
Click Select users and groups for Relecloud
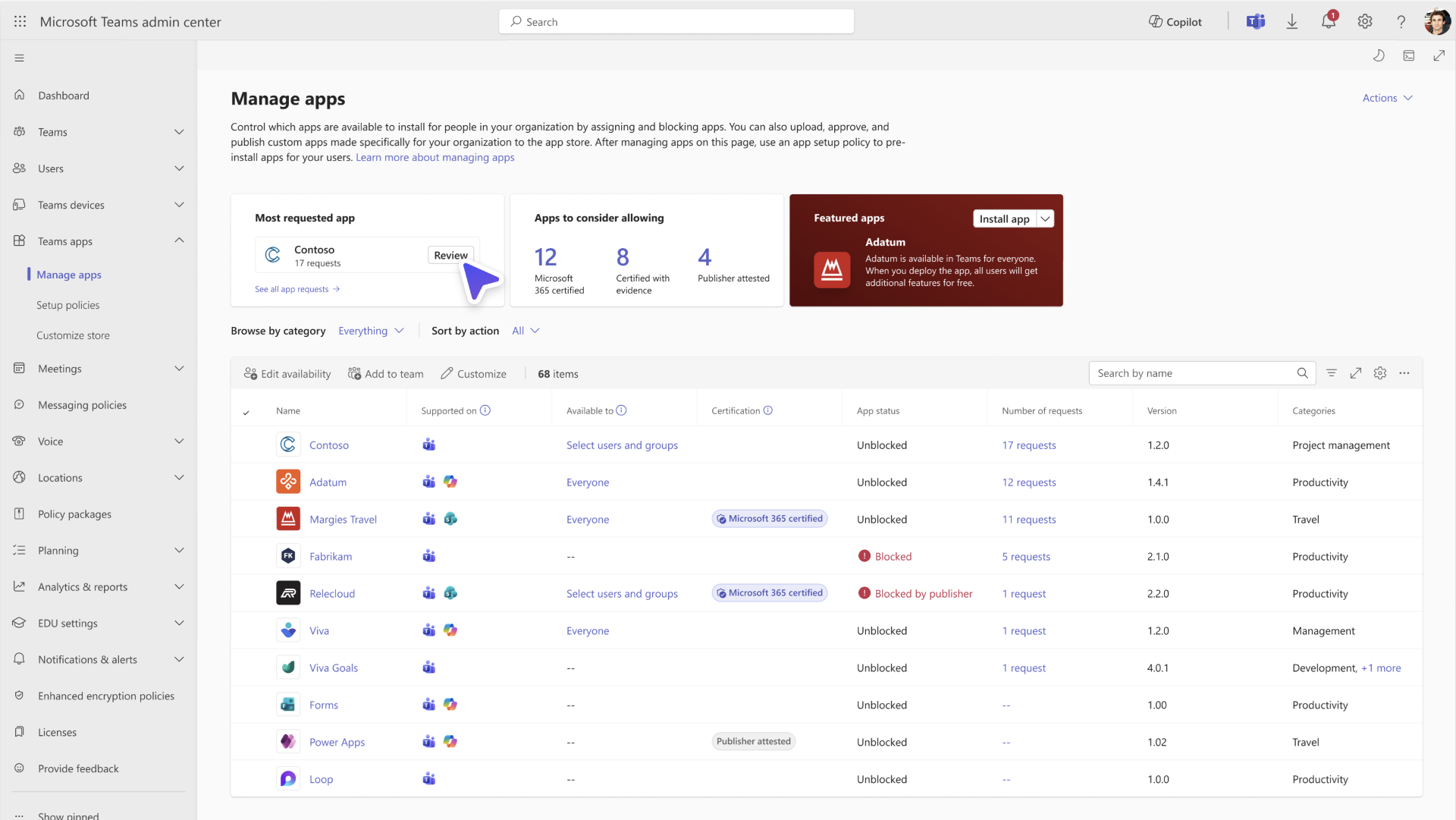click(x=622, y=594)
